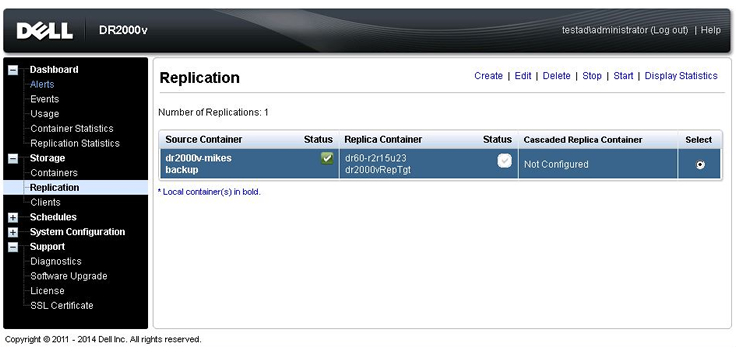Open Diagnostics under Support

pyautogui.click(x=56, y=261)
